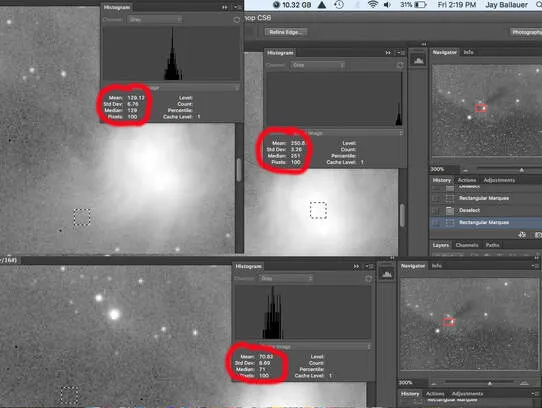Click create new document from state icon in History
This screenshot has height=408, width=542.
coord(522,235)
